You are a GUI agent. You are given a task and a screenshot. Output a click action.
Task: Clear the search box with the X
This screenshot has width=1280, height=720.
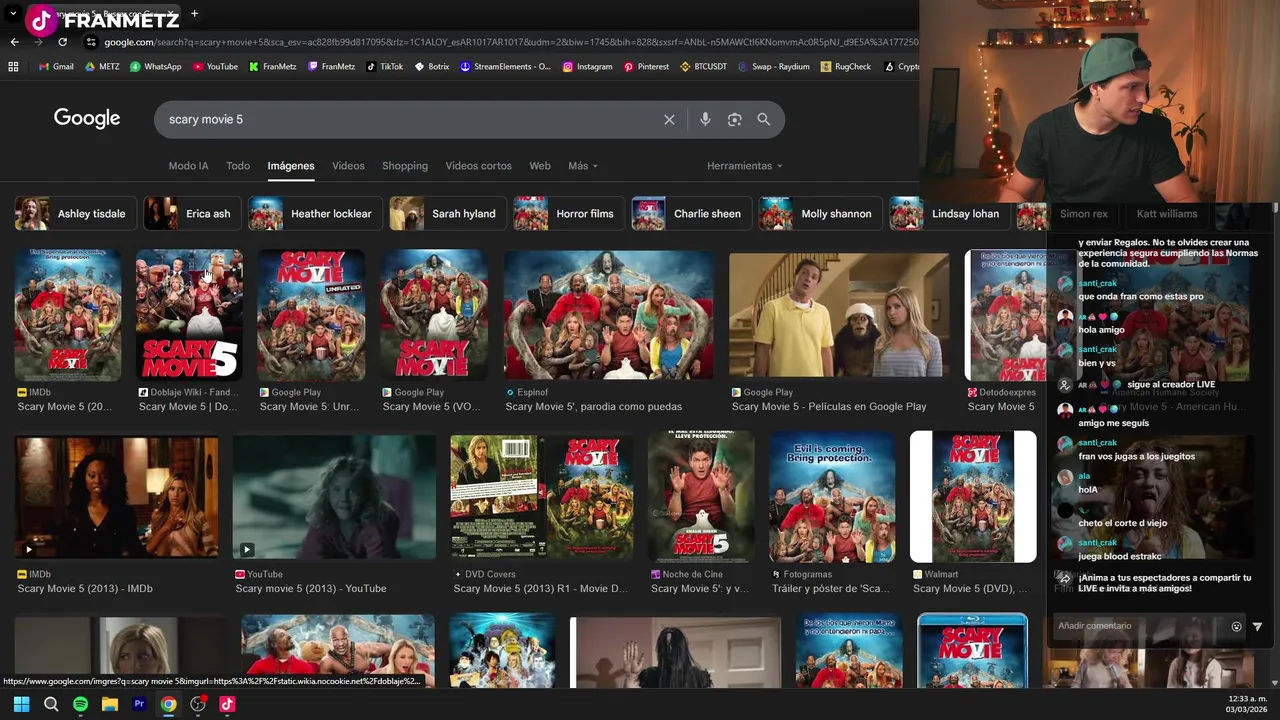coord(669,119)
